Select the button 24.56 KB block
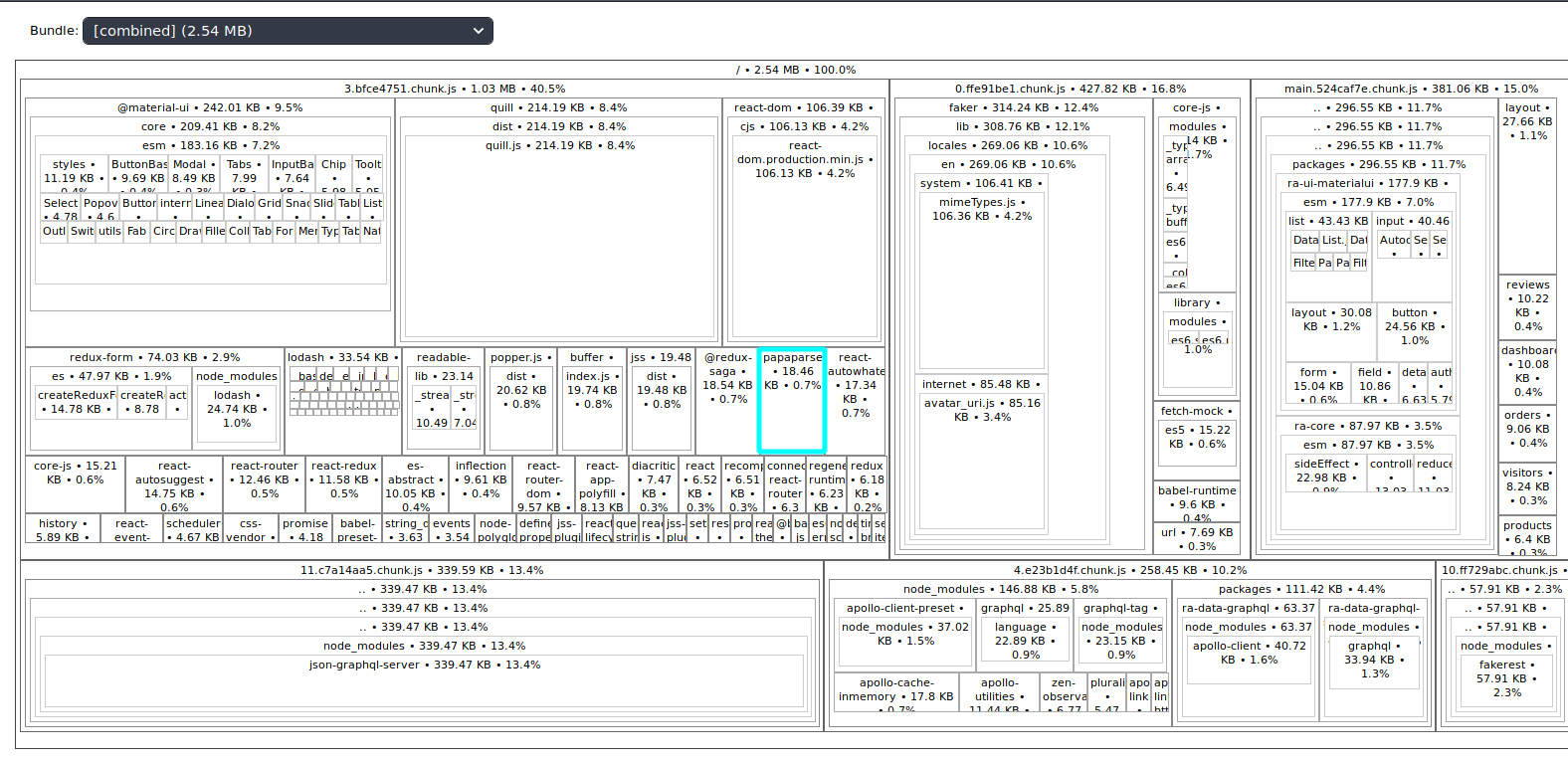Screen dimensions: 1568x763 click(1413, 332)
